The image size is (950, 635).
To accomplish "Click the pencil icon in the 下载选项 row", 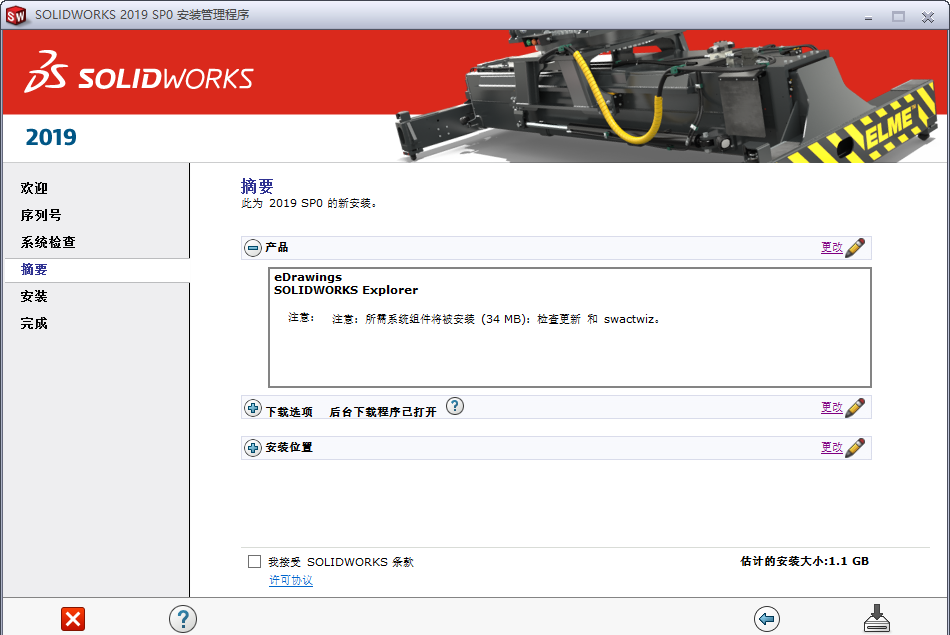I will 855,407.
